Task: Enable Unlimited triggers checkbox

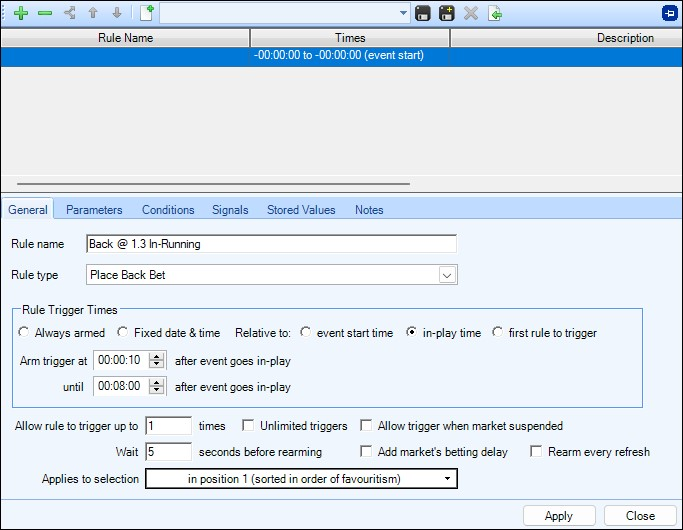Action: point(248,425)
